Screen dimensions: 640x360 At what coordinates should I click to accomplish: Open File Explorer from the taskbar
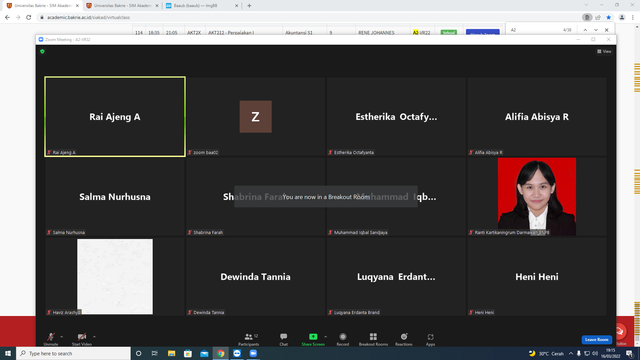pos(171,353)
